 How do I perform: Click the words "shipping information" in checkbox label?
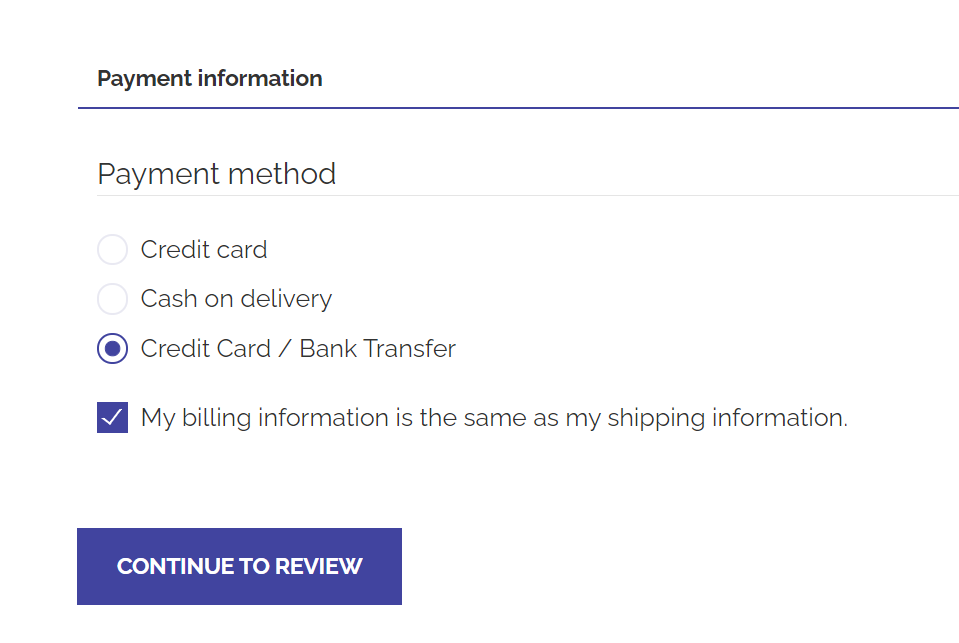[727, 418]
